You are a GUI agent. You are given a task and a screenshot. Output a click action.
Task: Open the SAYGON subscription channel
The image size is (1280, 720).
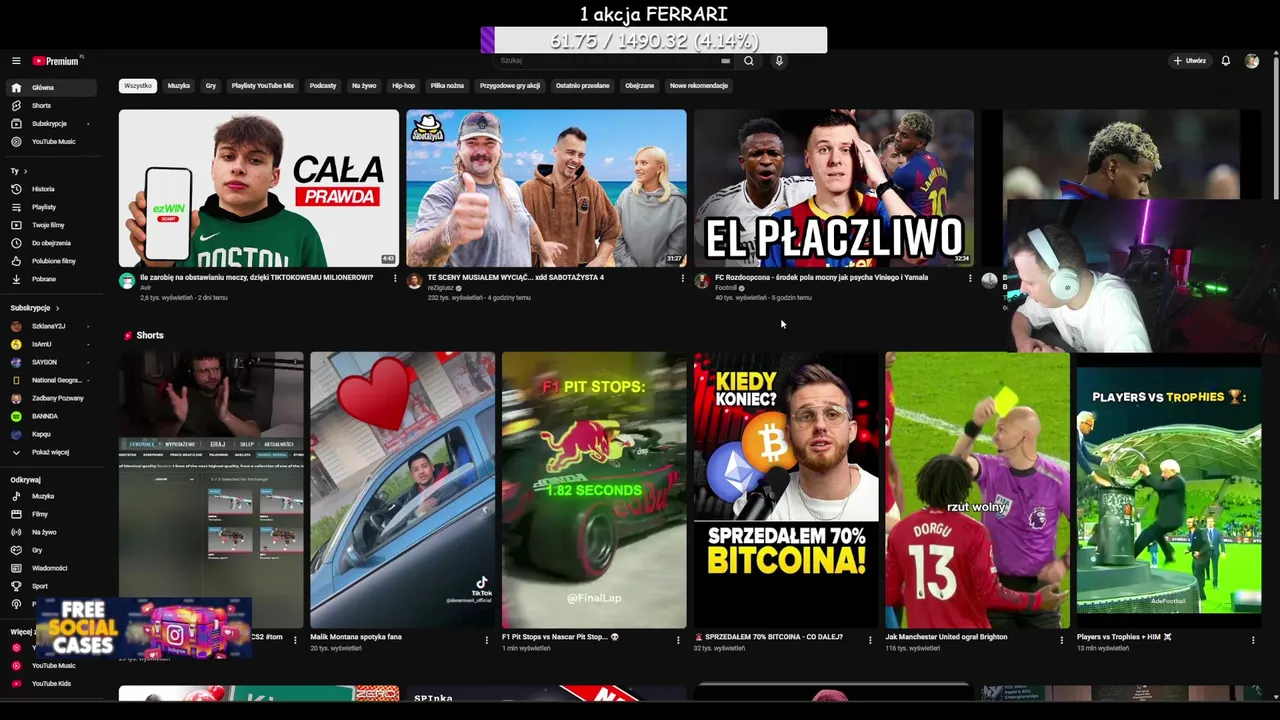[52, 362]
